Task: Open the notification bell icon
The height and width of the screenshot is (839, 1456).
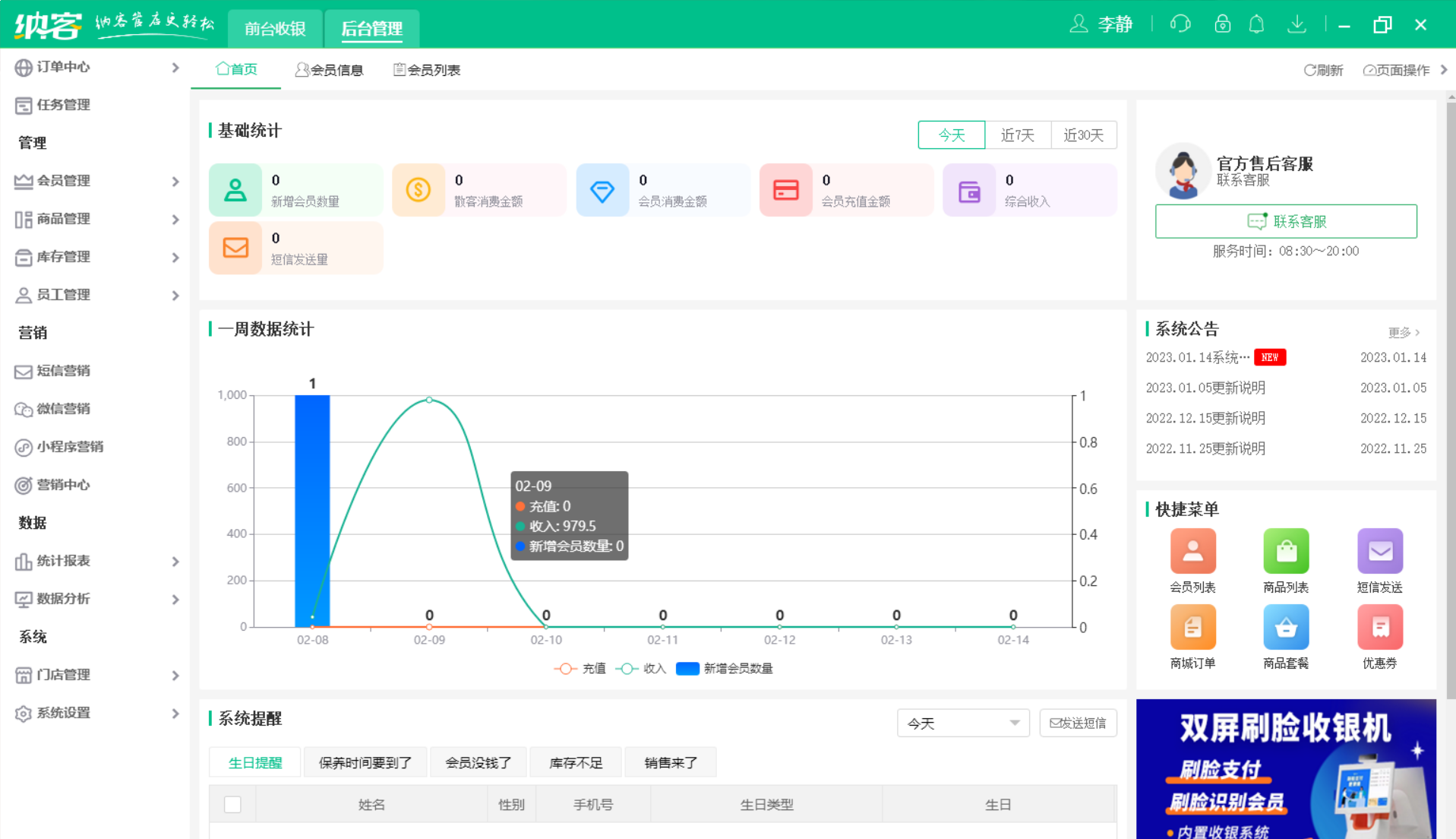Action: [x=1256, y=24]
